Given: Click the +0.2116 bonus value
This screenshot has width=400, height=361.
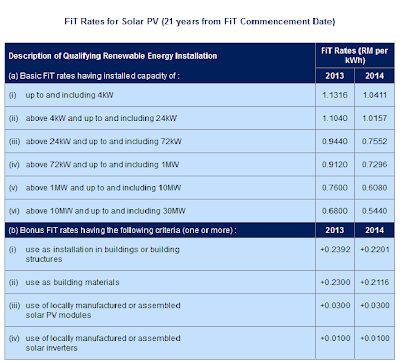Looking at the screenshot, I should pos(375,282).
